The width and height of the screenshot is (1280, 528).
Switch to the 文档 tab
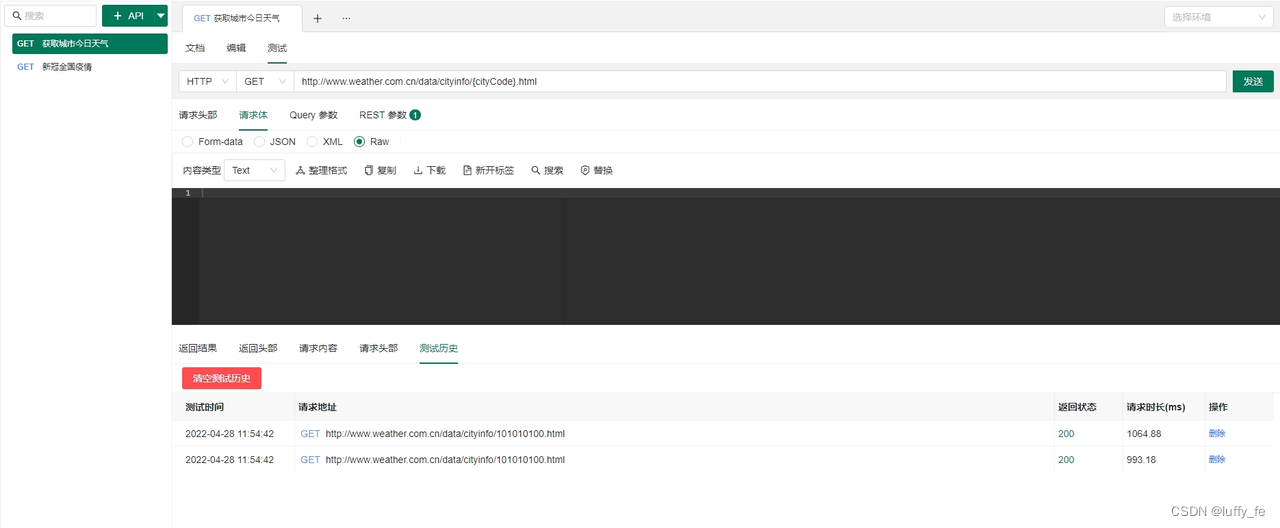(196, 48)
